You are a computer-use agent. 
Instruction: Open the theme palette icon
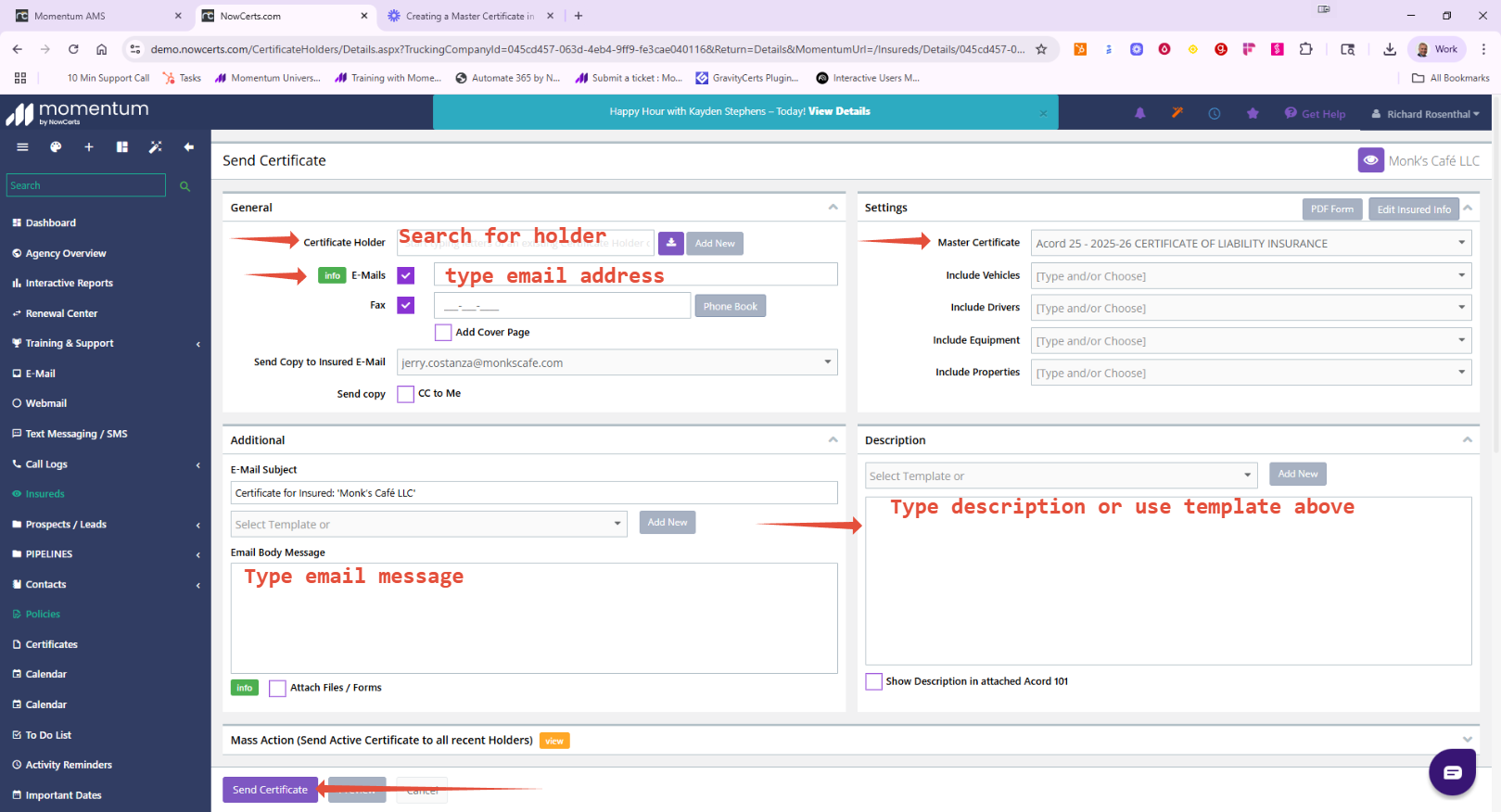click(x=56, y=146)
